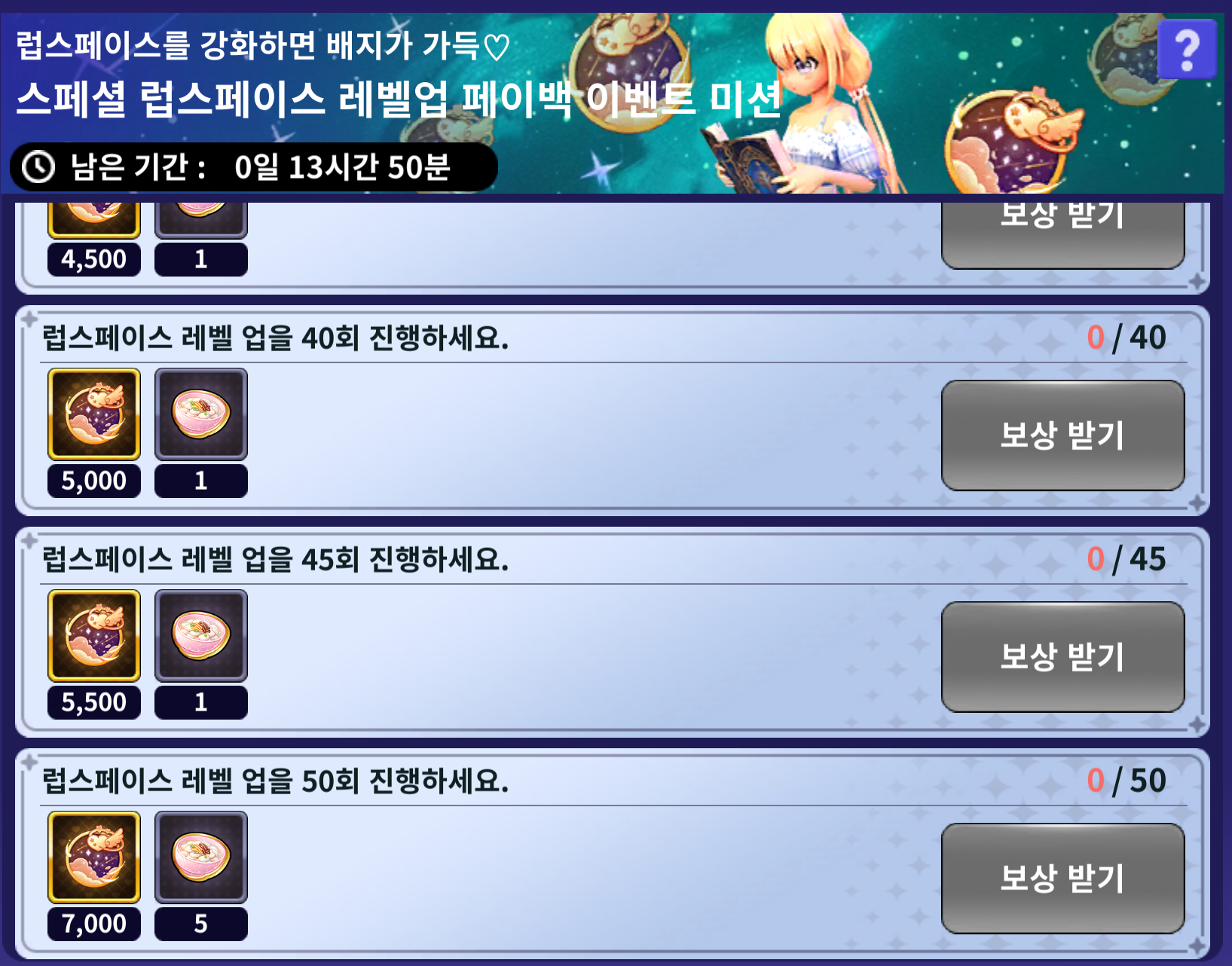Select the 5,000 badge quantity label
The width and height of the screenshot is (1232, 966).
[94, 481]
